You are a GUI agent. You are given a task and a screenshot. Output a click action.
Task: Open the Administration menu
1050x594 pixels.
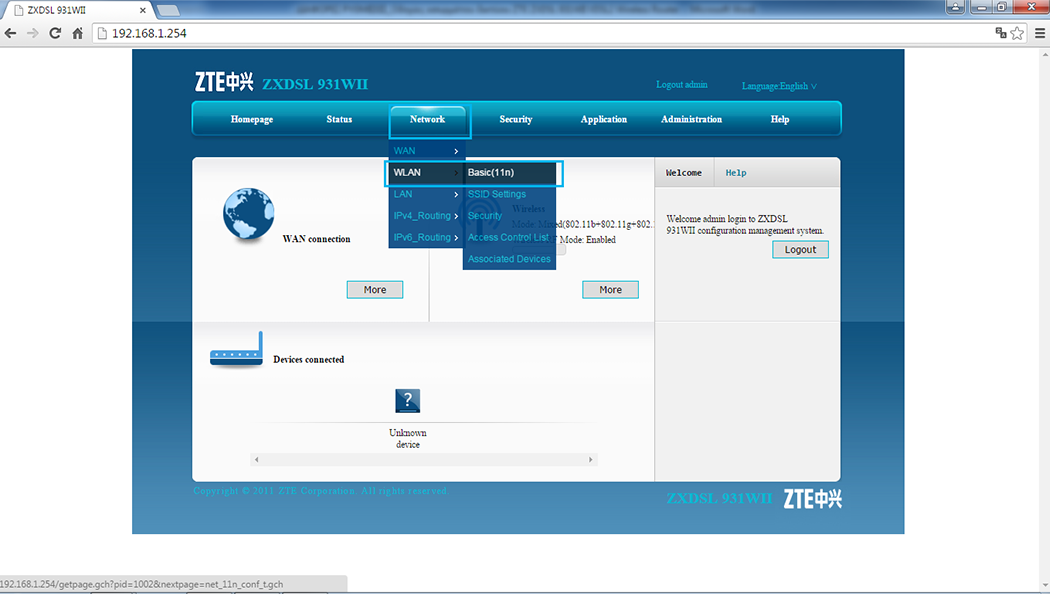(x=691, y=119)
